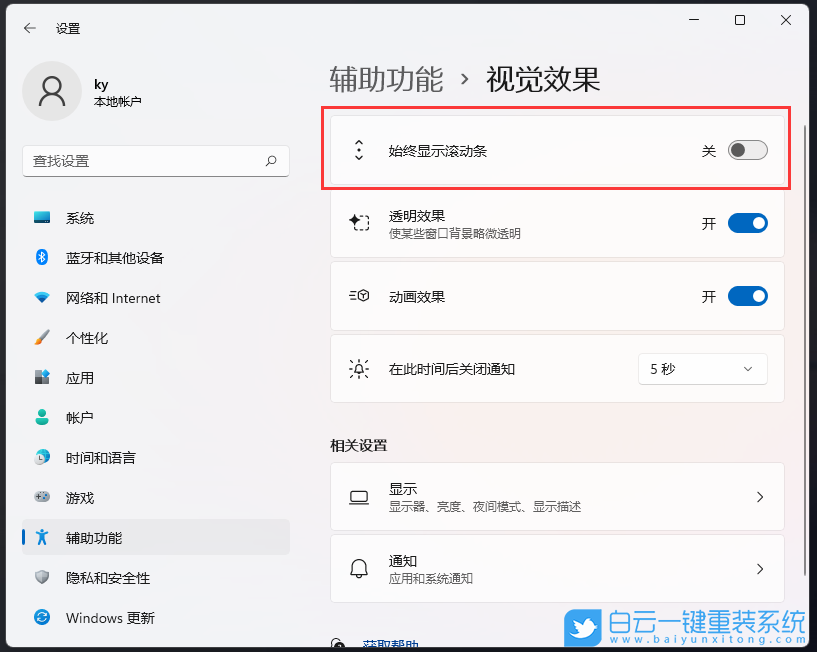Expand the 通知 related setting
The width and height of the screenshot is (817, 652).
click(x=556, y=569)
